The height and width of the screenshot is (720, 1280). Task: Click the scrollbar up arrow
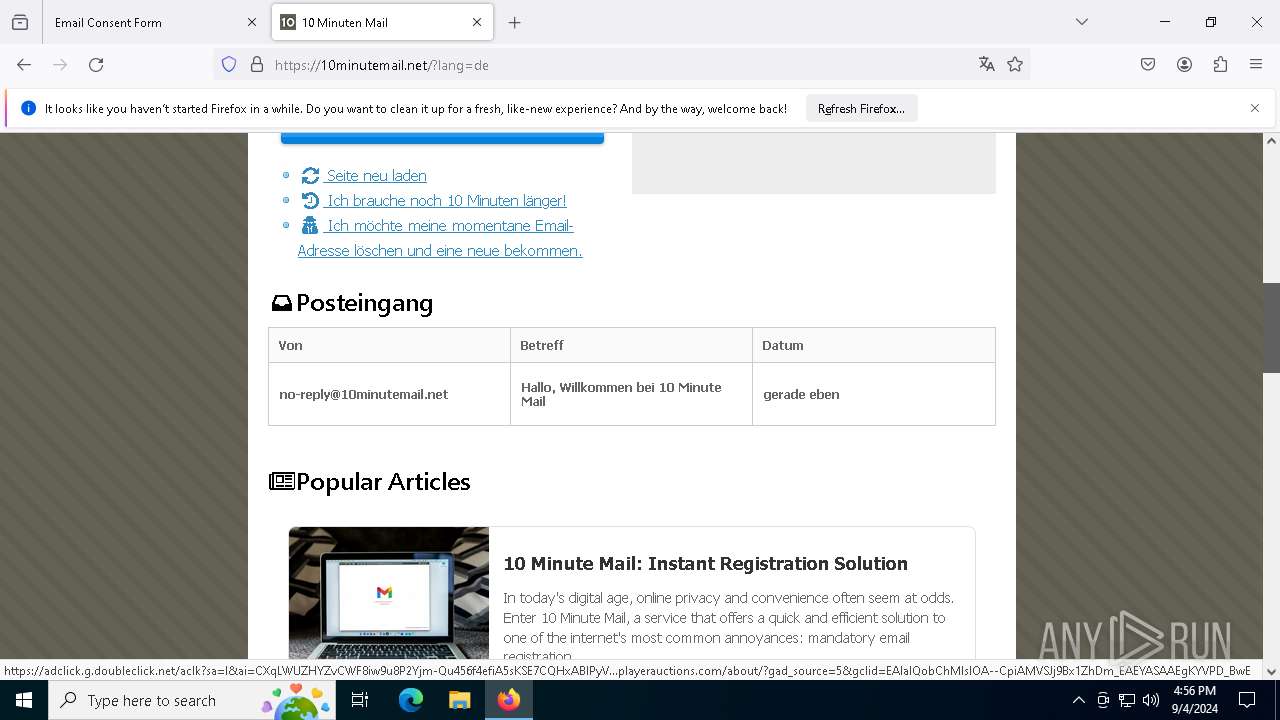pyautogui.click(x=1272, y=141)
